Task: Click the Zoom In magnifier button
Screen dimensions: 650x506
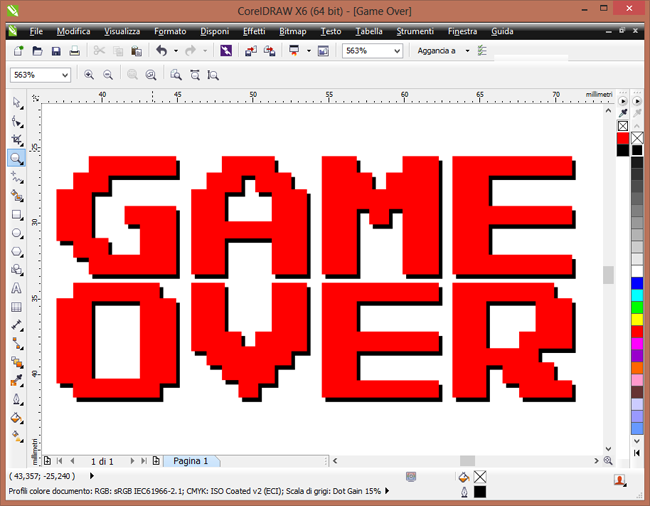Action: point(89,75)
